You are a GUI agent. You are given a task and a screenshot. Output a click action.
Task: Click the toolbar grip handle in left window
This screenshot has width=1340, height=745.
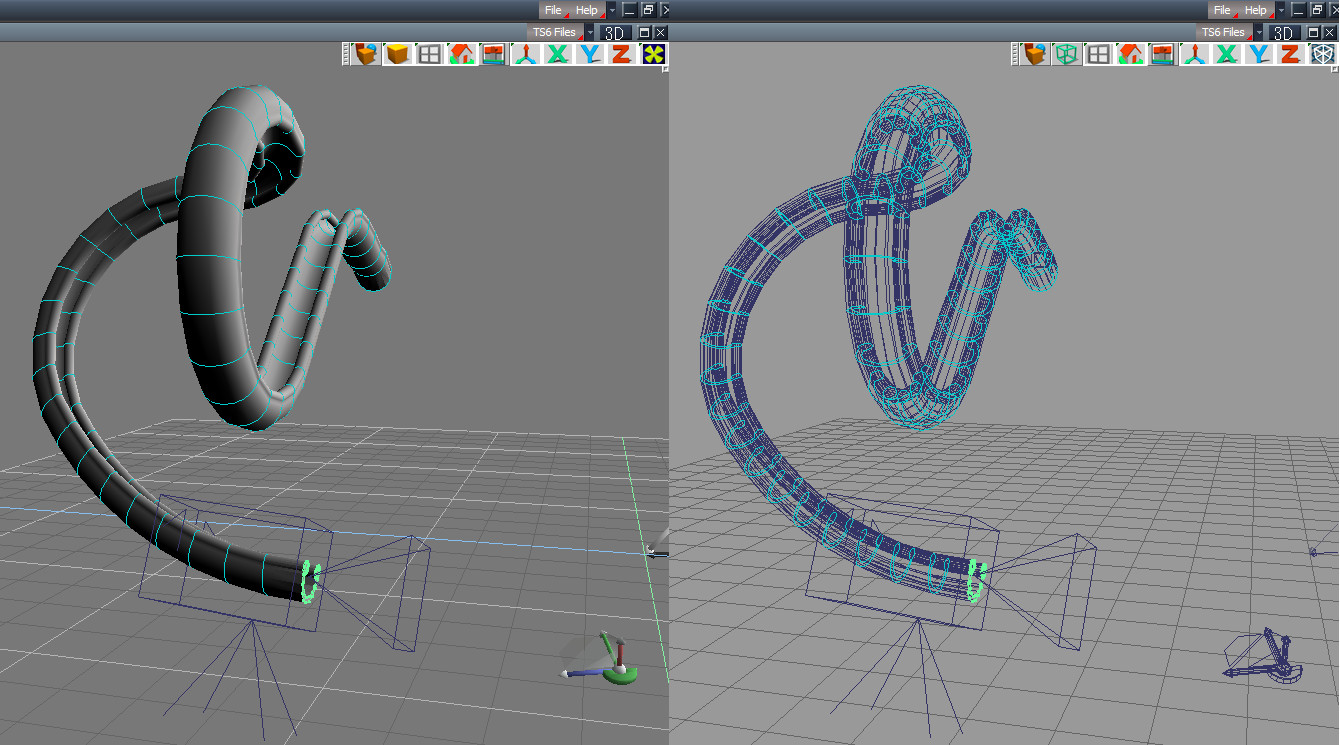(346, 54)
